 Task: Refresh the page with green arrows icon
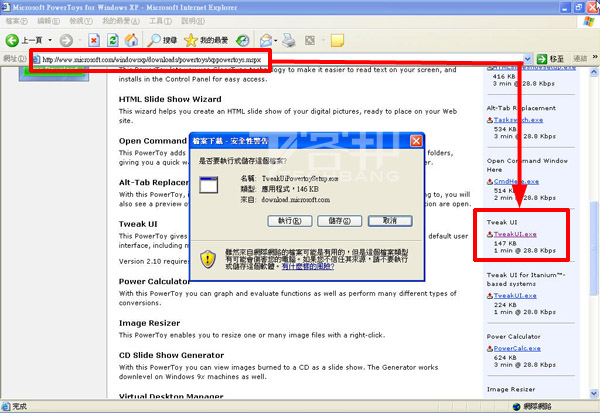click(x=112, y=40)
